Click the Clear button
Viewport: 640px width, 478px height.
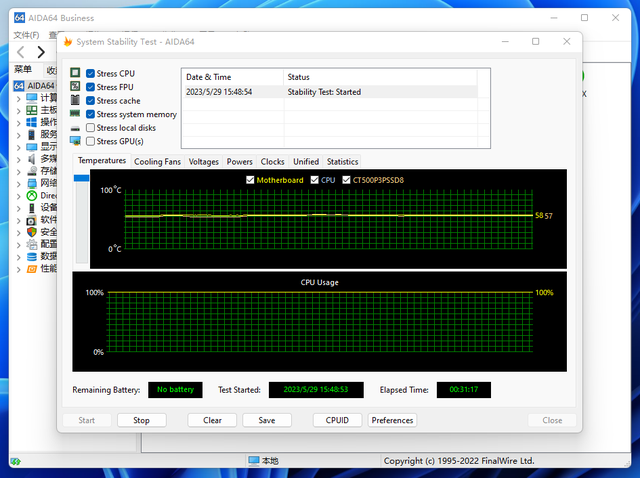[x=212, y=420]
